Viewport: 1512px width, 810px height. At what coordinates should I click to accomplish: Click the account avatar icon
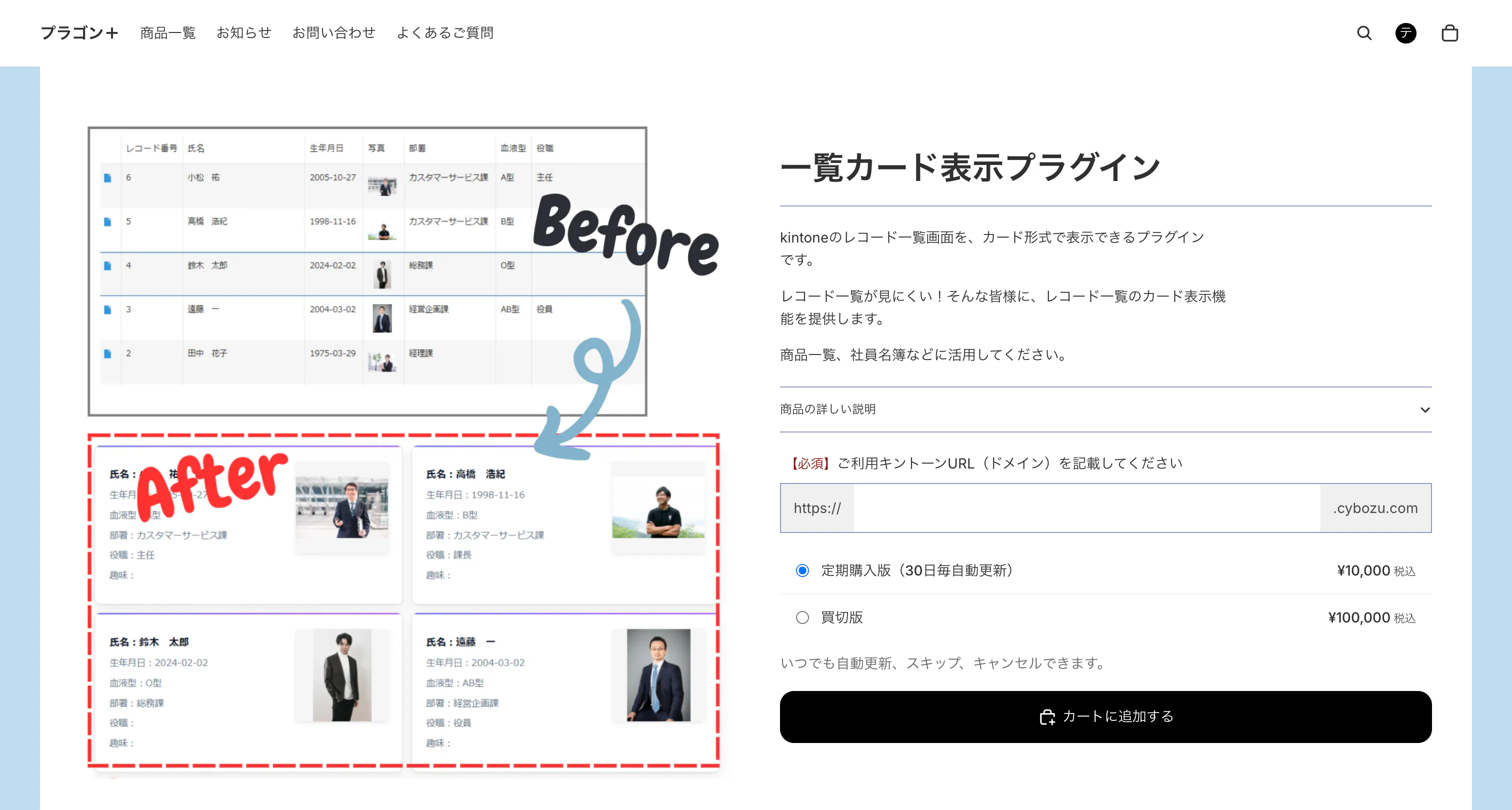point(1405,33)
